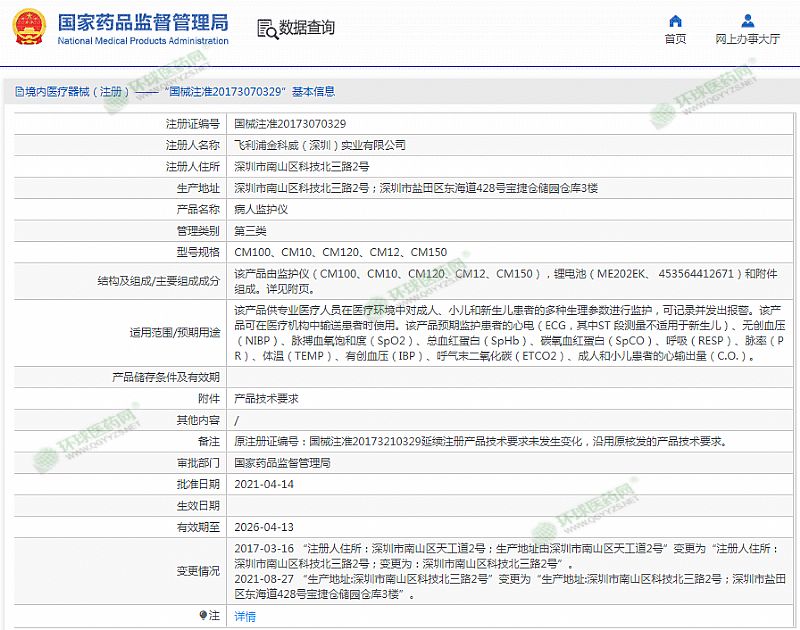Click the bullet icon beside 注
The image size is (800, 630).
pos(205,616)
